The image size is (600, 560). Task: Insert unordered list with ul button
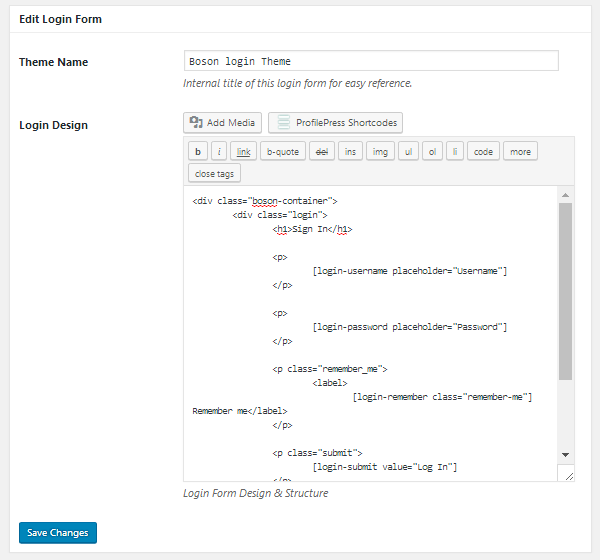click(x=408, y=151)
